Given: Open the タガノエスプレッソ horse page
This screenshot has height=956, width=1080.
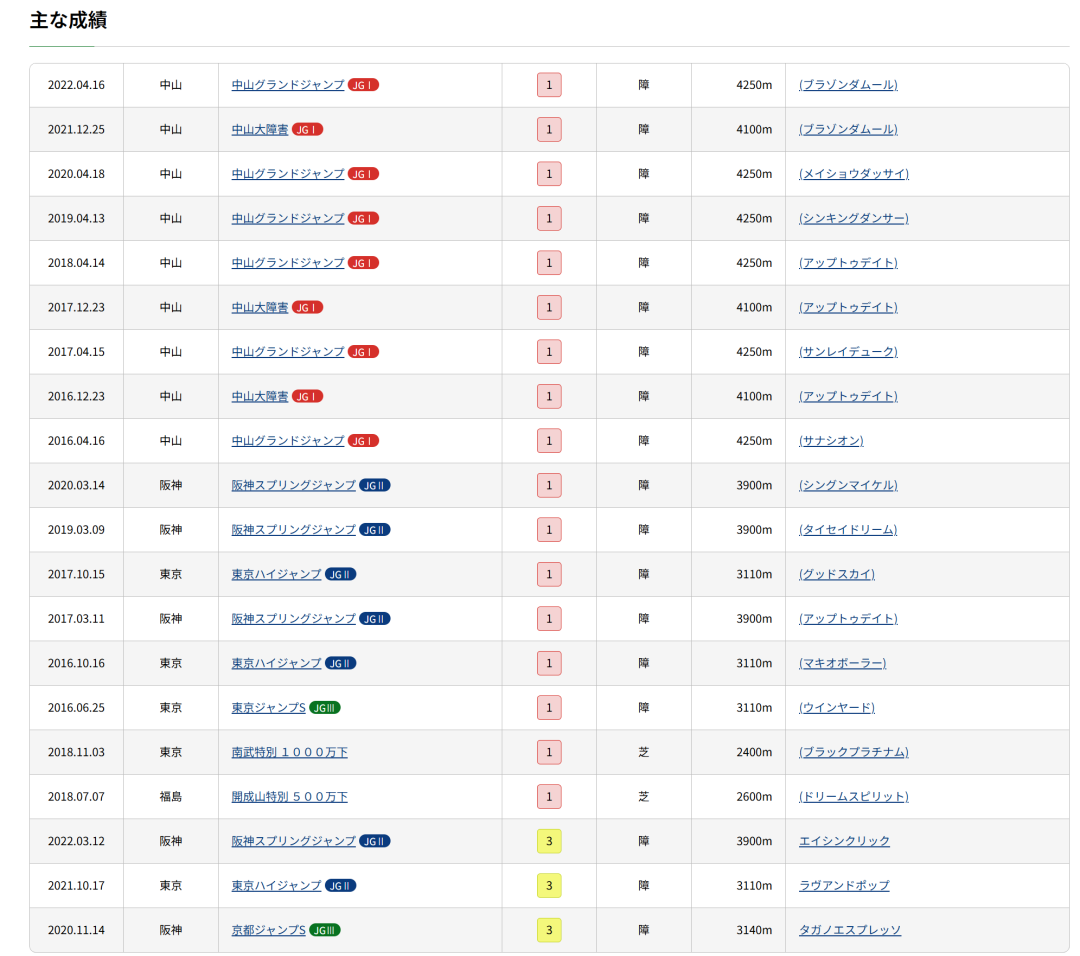Looking at the screenshot, I should tap(849, 930).
